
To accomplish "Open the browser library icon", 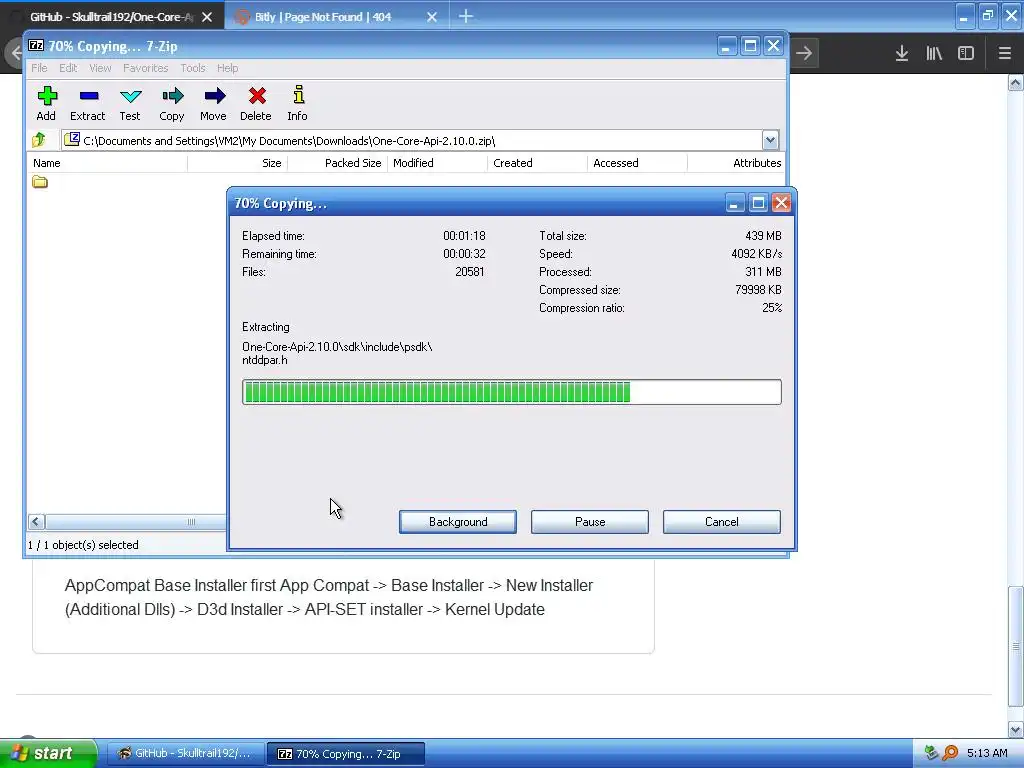I will pos(934,53).
